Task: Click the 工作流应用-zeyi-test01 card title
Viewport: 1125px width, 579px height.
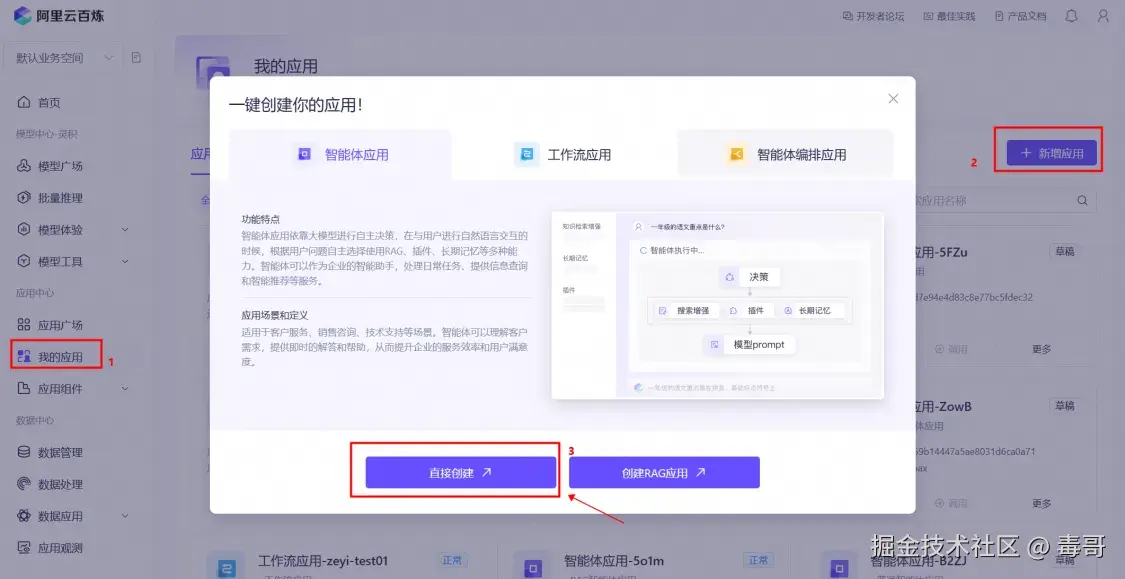Action: (323, 560)
